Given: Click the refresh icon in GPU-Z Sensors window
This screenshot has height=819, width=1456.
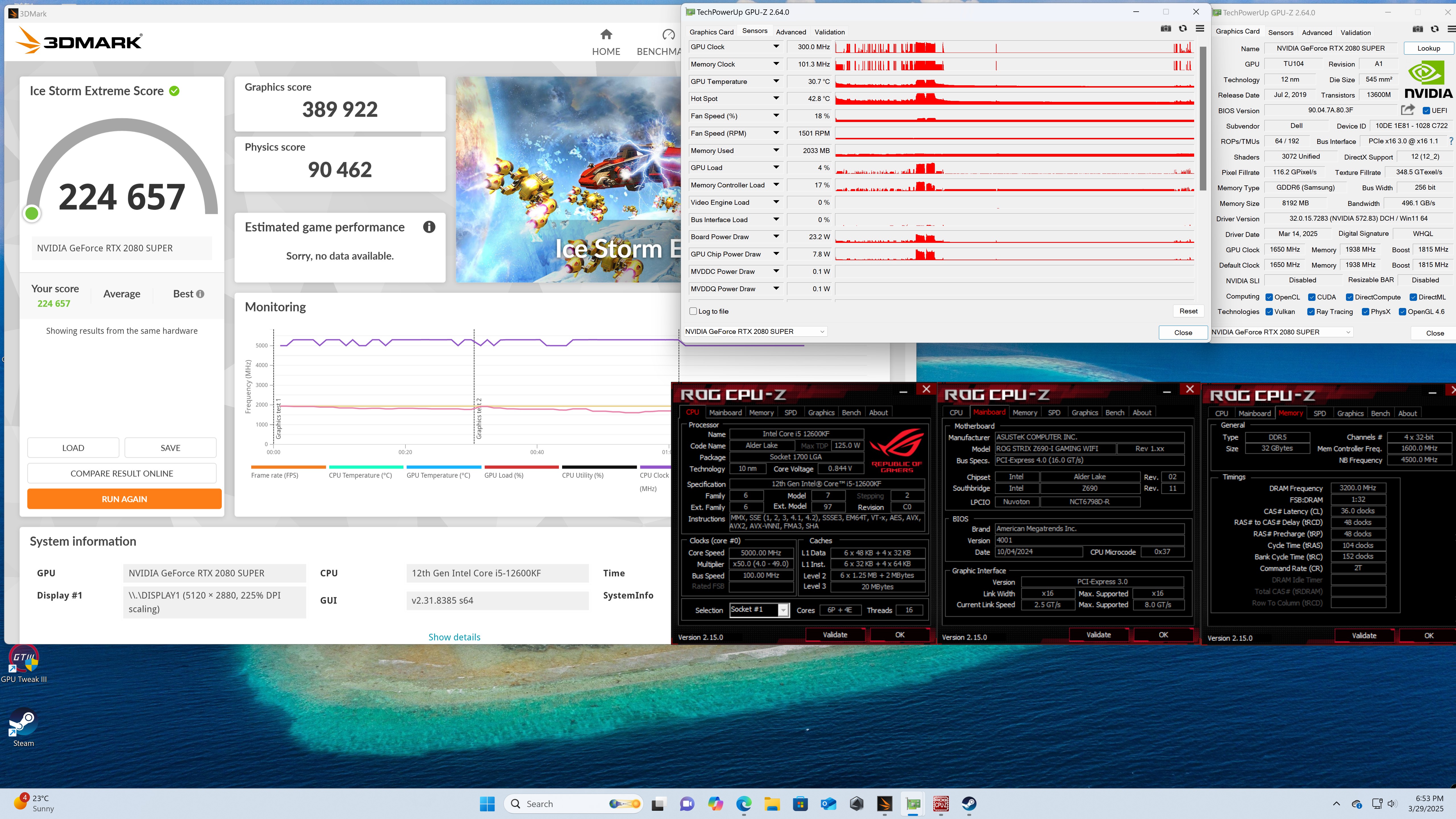Looking at the screenshot, I should [1182, 29].
